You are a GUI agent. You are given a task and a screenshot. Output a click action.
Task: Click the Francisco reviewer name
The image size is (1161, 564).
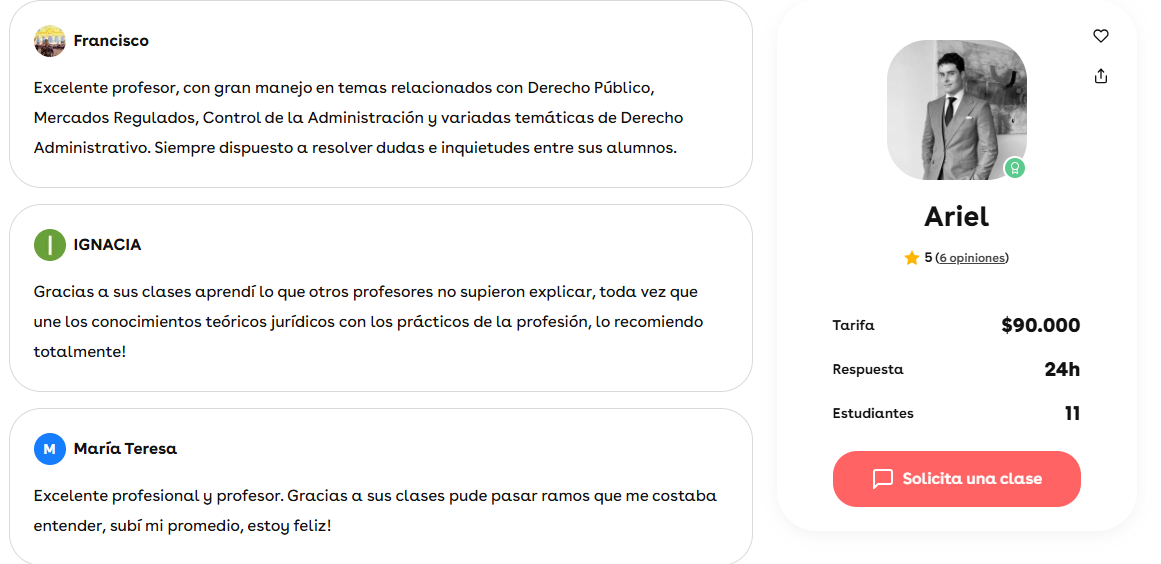click(x=111, y=41)
